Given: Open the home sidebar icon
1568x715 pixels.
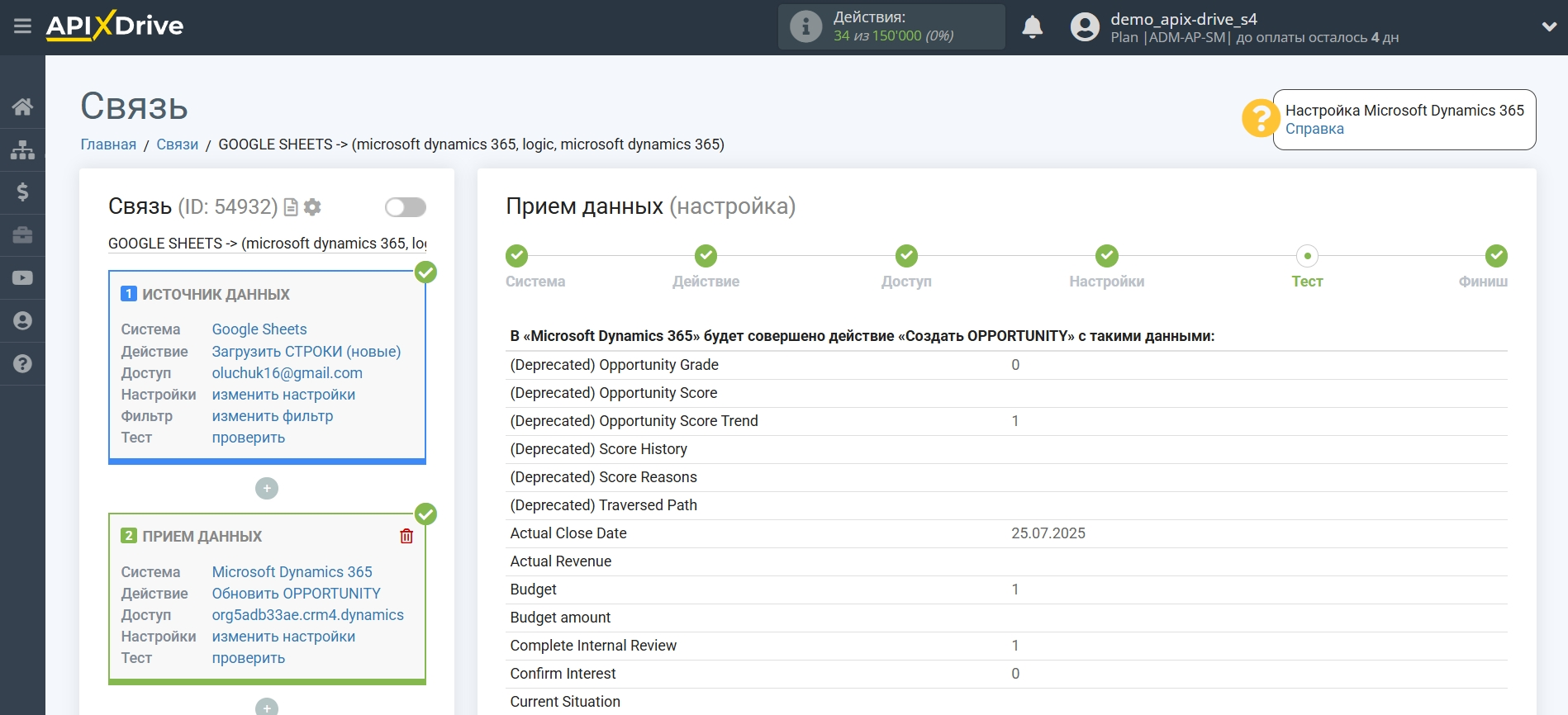Looking at the screenshot, I should [x=22, y=107].
